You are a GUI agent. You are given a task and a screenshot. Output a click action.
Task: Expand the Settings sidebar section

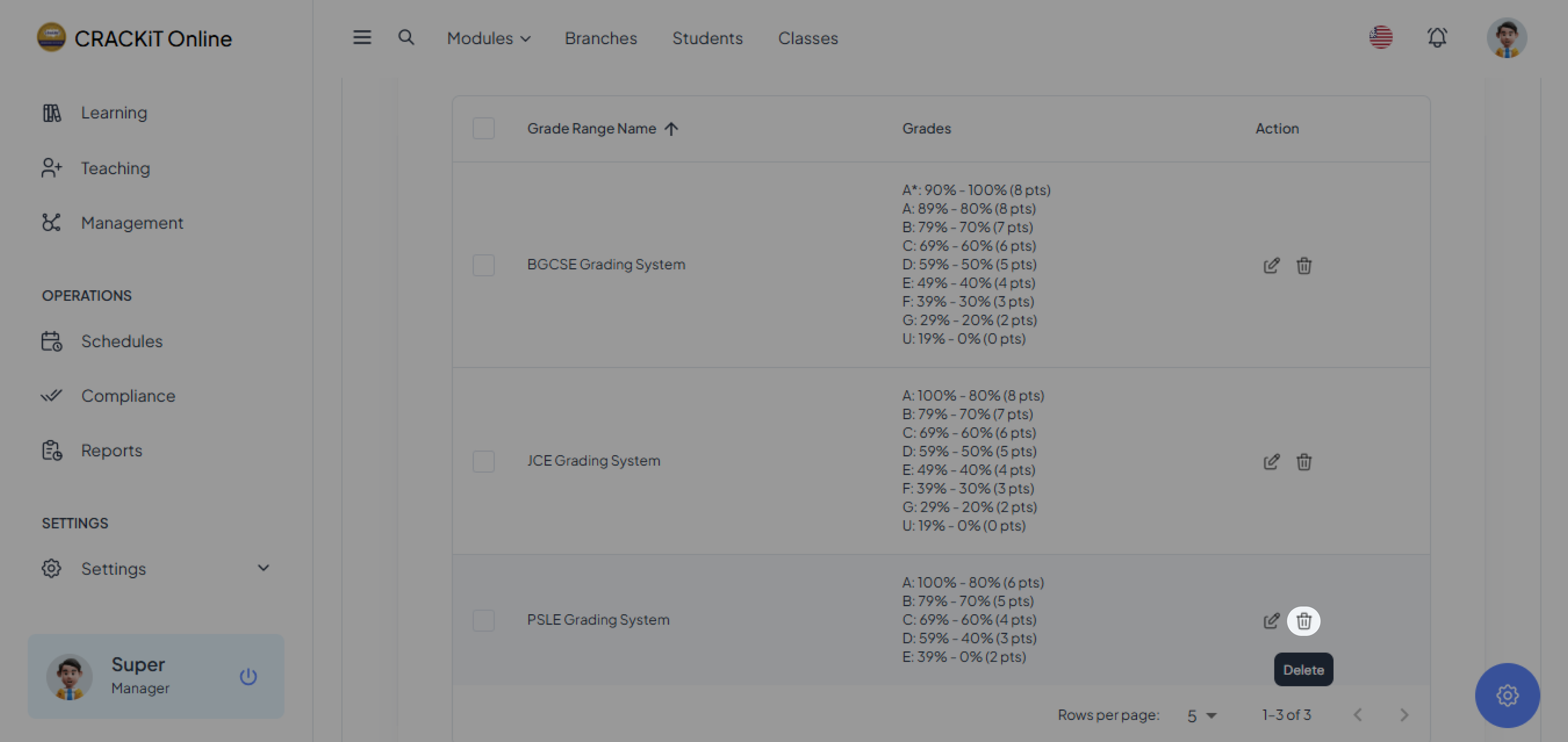pyautogui.click(x=155, y=569)
